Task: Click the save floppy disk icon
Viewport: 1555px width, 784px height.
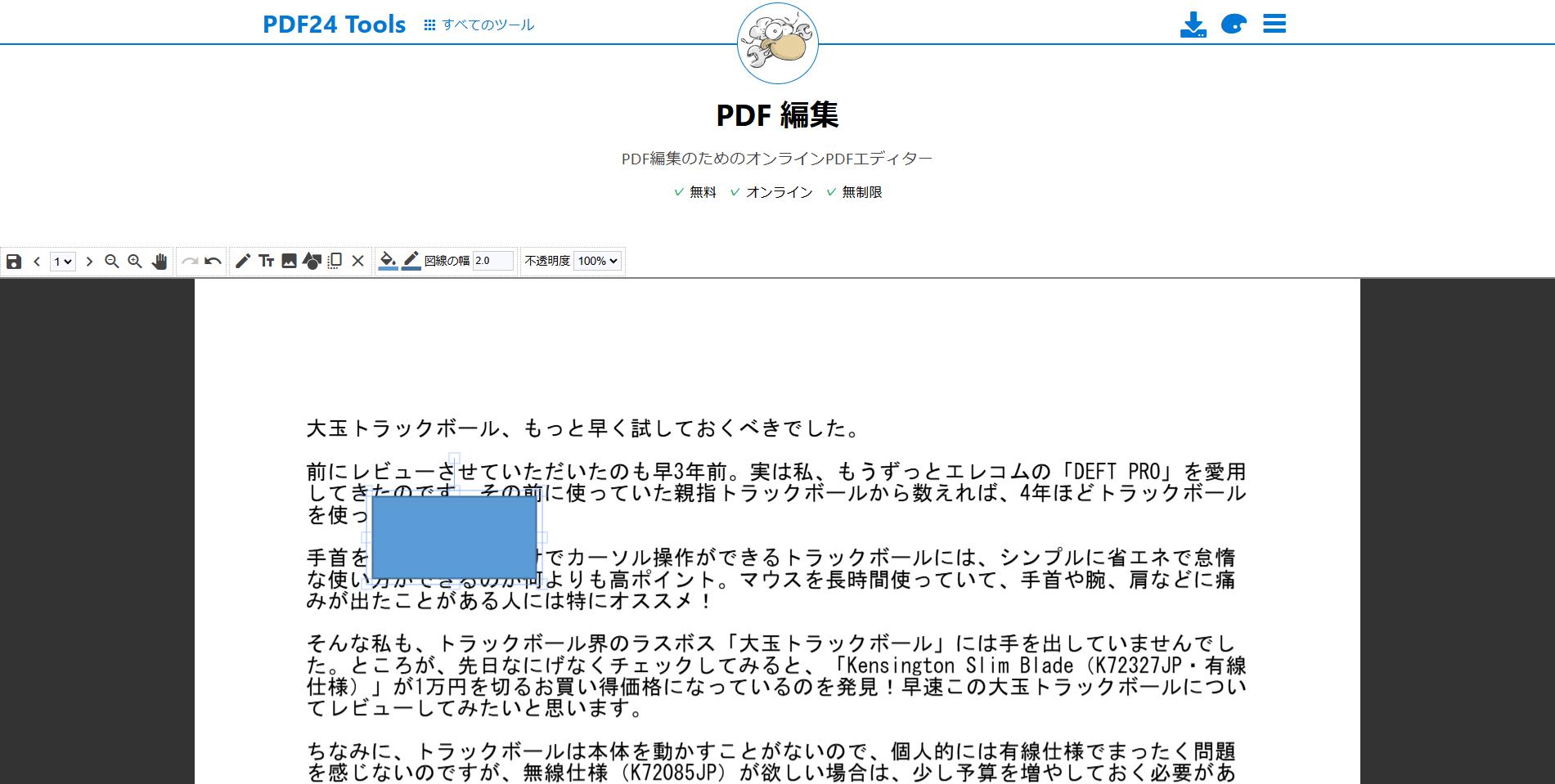Action: tap(14, 262)
